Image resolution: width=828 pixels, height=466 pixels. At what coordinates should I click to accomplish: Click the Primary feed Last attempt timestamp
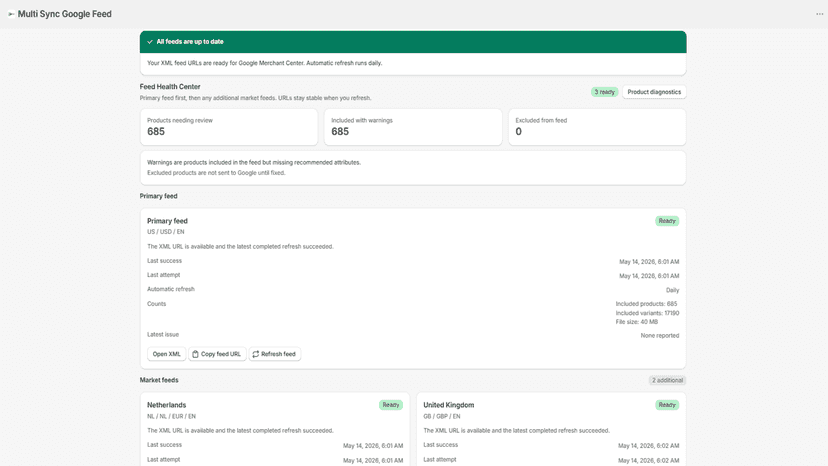649,276
